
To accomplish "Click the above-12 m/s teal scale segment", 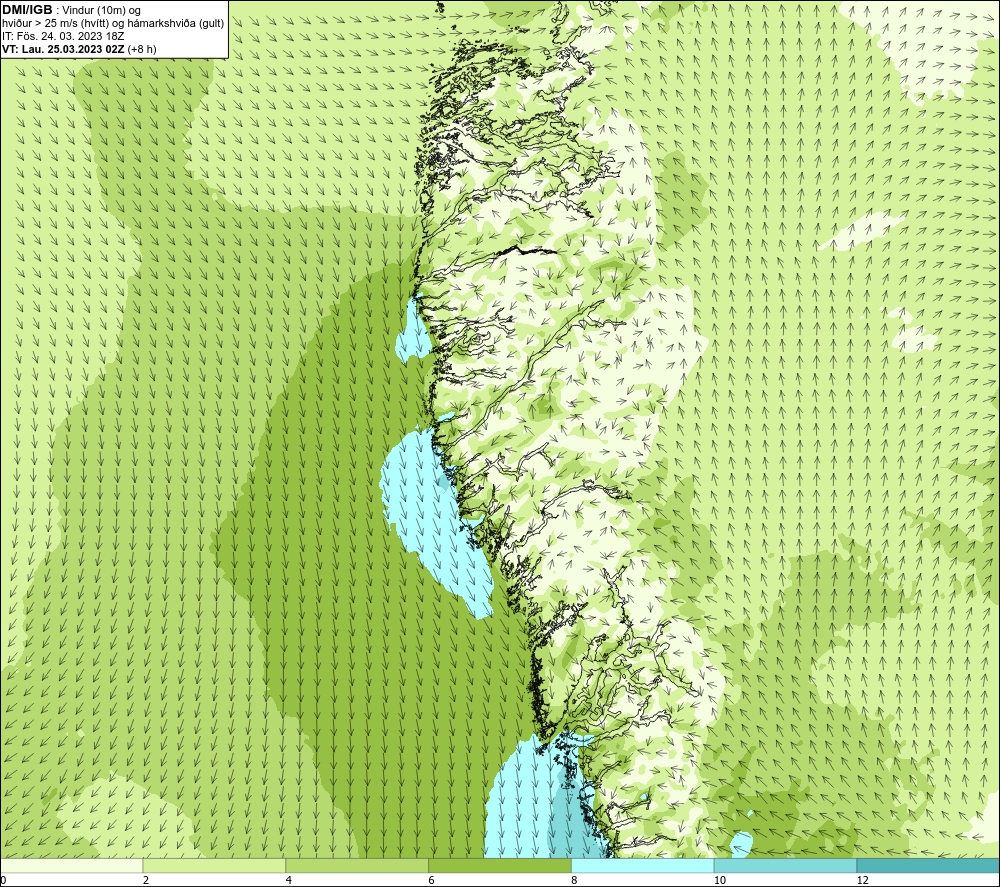I will (929, 865).
